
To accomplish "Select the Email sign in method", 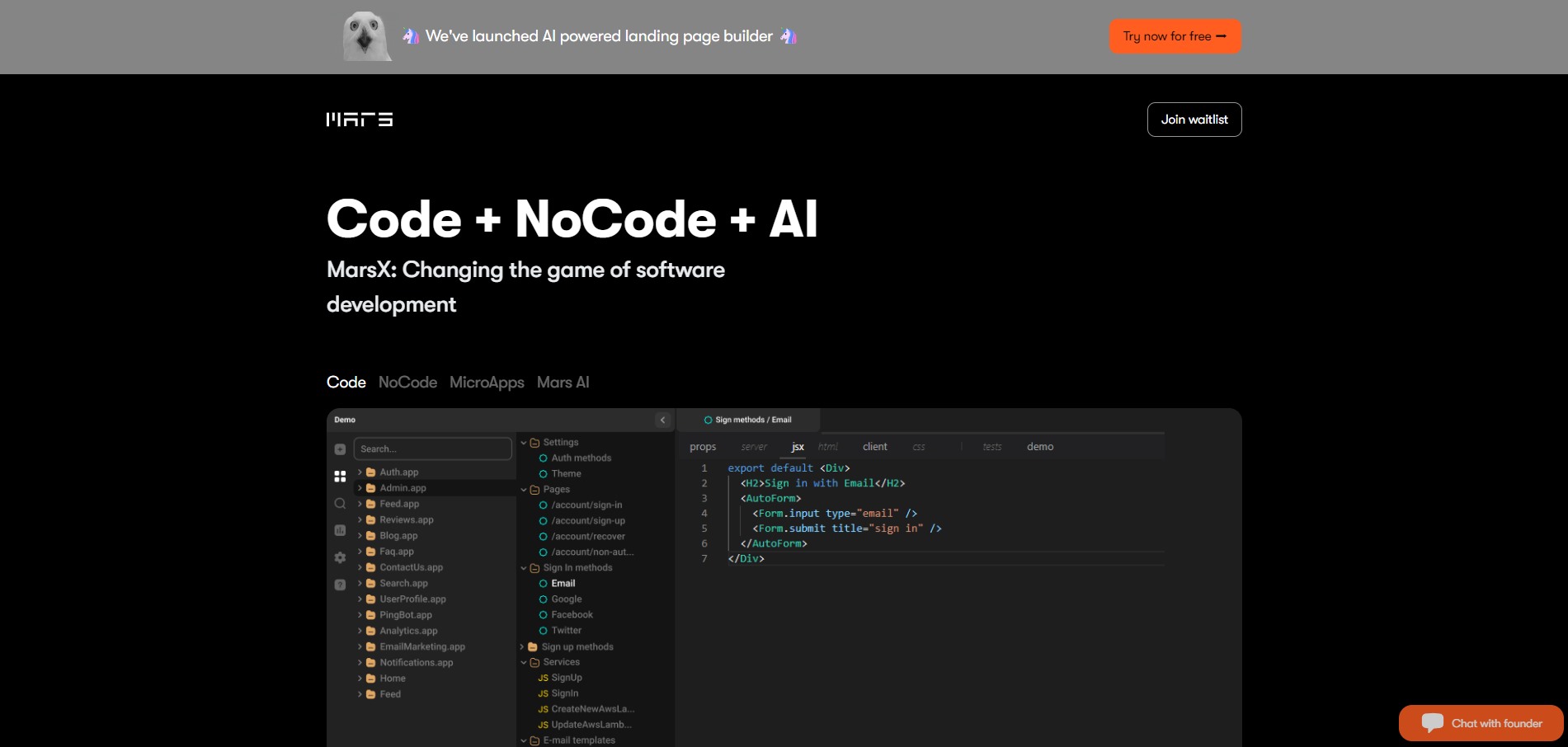I will click(563, 584).
